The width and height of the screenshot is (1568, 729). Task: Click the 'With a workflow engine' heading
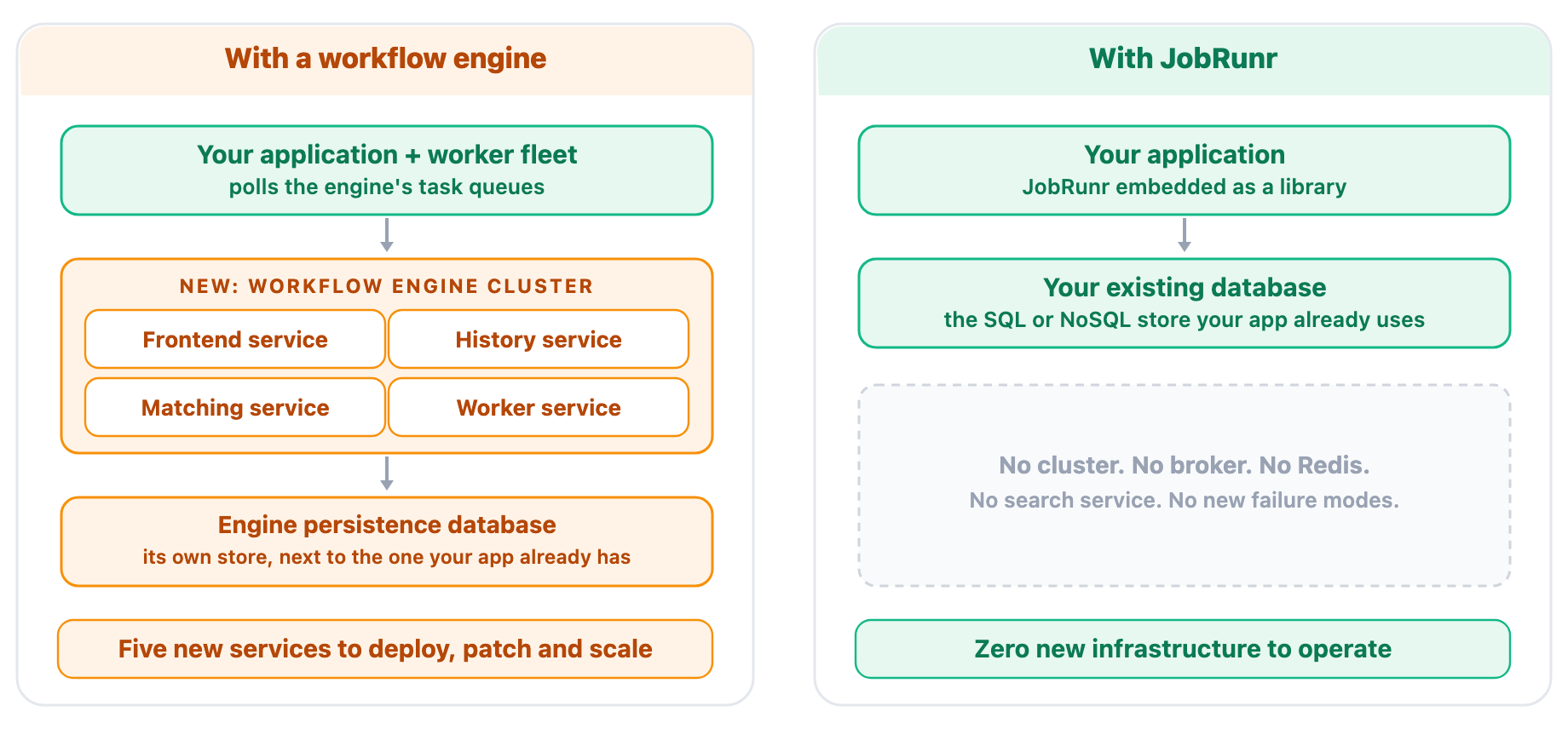click(386, 59)
